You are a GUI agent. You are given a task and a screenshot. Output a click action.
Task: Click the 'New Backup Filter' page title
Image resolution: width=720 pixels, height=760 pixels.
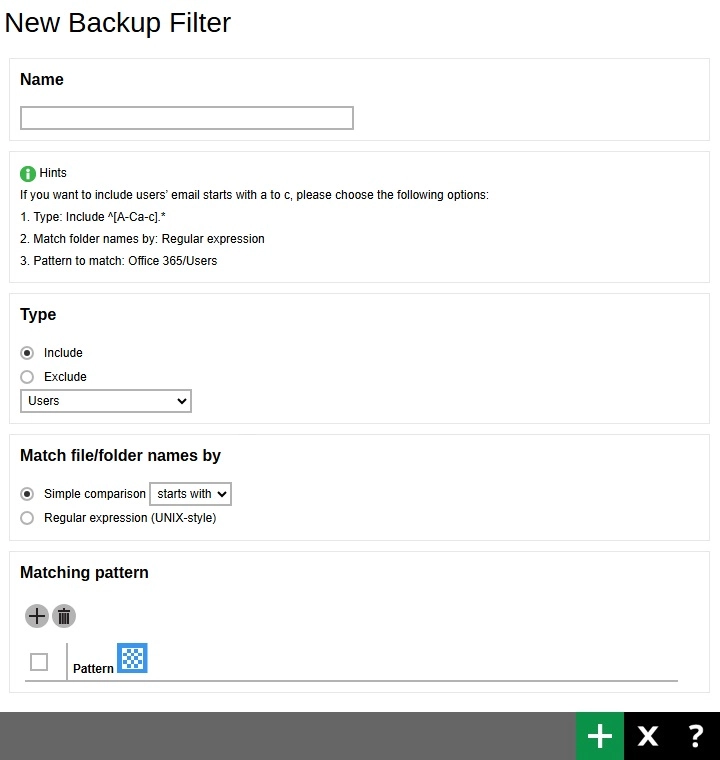118,22
